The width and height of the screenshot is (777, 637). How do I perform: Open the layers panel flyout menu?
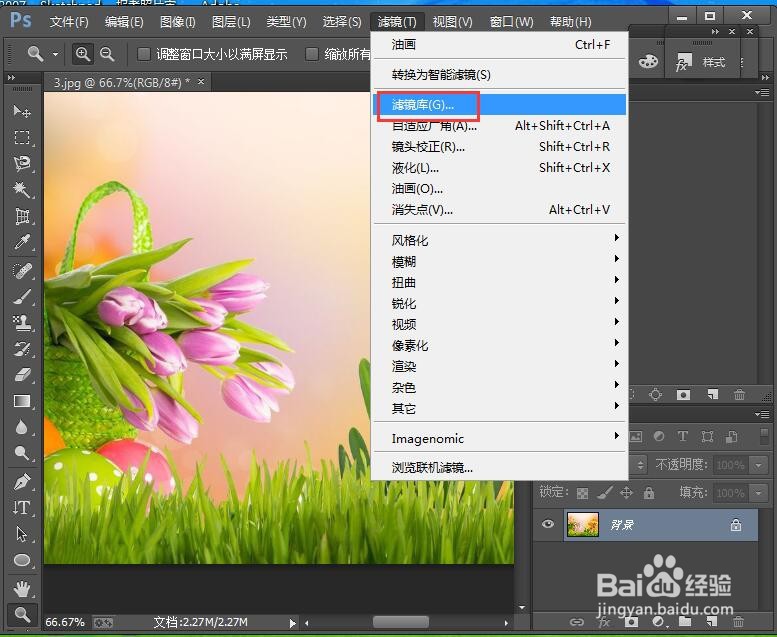(762, 414)
